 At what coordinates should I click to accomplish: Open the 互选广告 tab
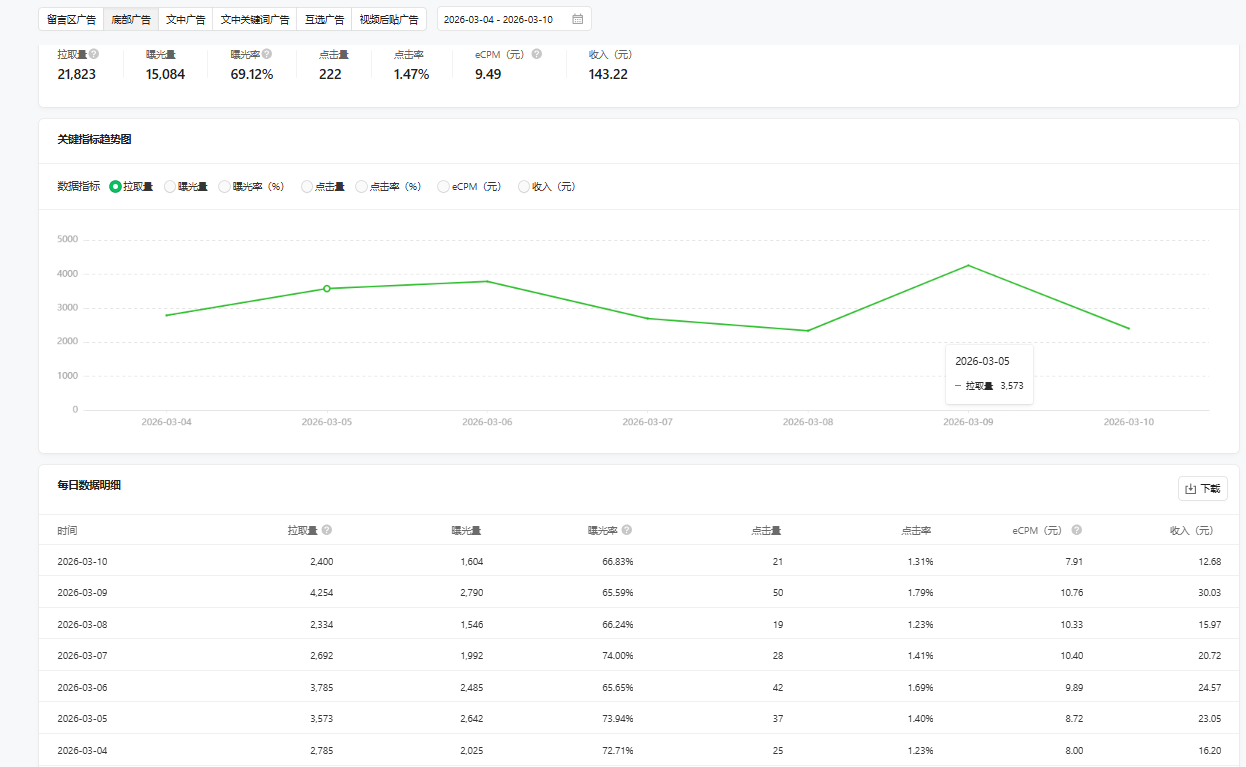tap(324, 19)
